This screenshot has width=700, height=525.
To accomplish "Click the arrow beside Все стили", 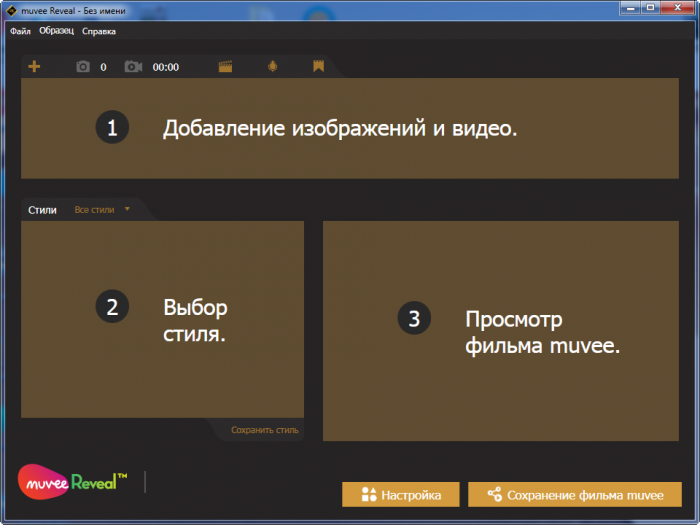I will (127, 209).
